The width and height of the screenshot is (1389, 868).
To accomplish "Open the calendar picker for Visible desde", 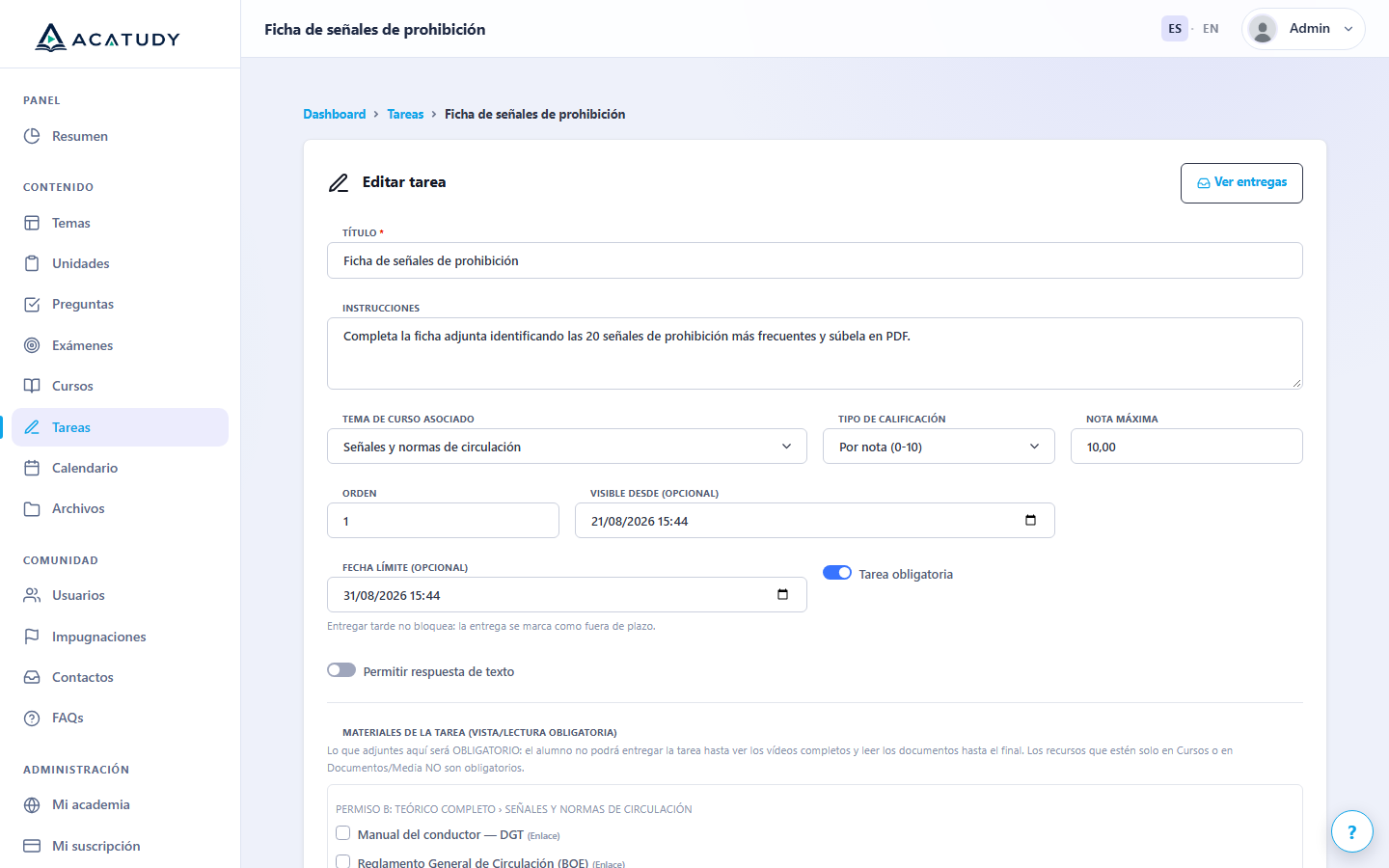I will (x=1030, y=521).
